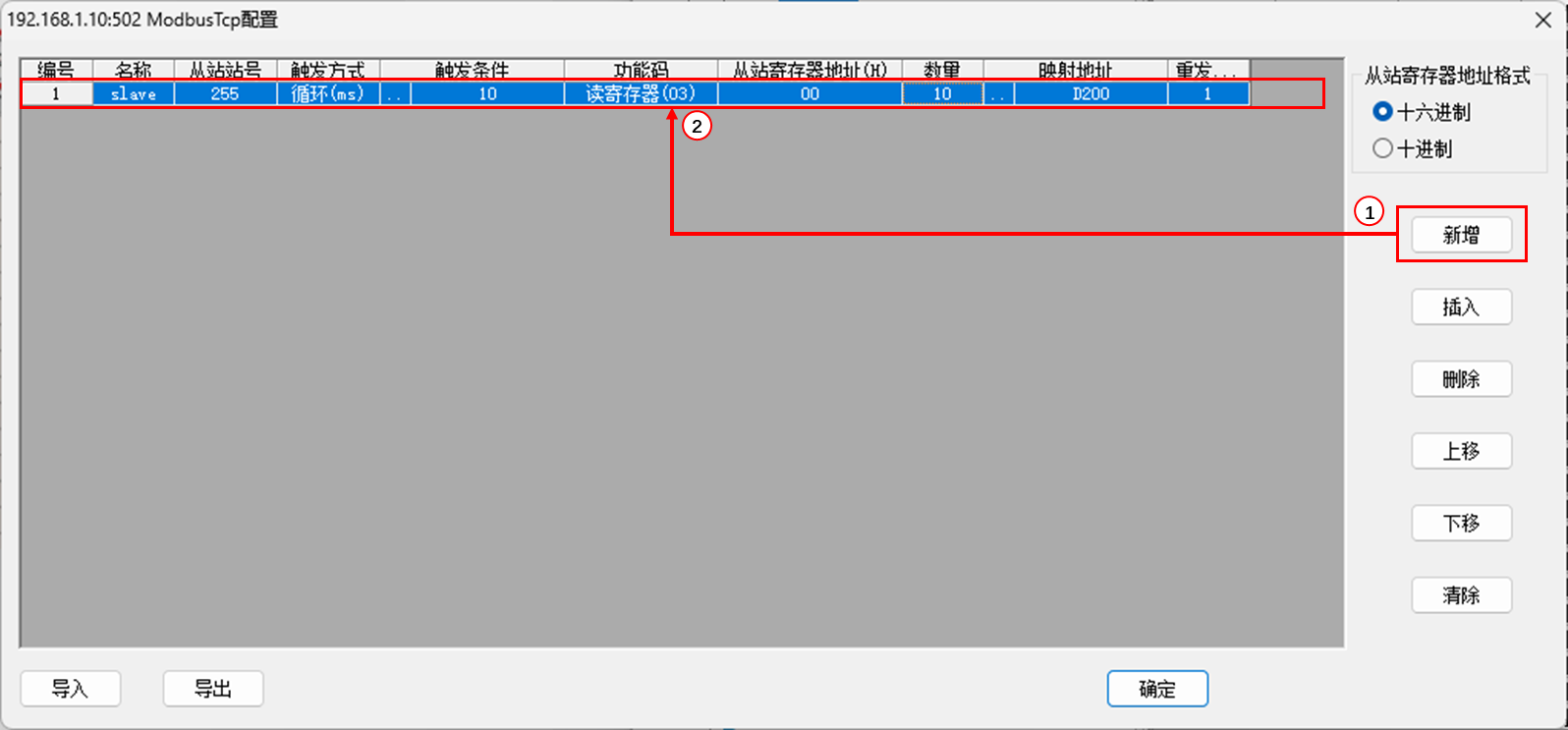Move row down with 下移
Viewport: 1568px width, 730px height.
(x=1461, y=523)
